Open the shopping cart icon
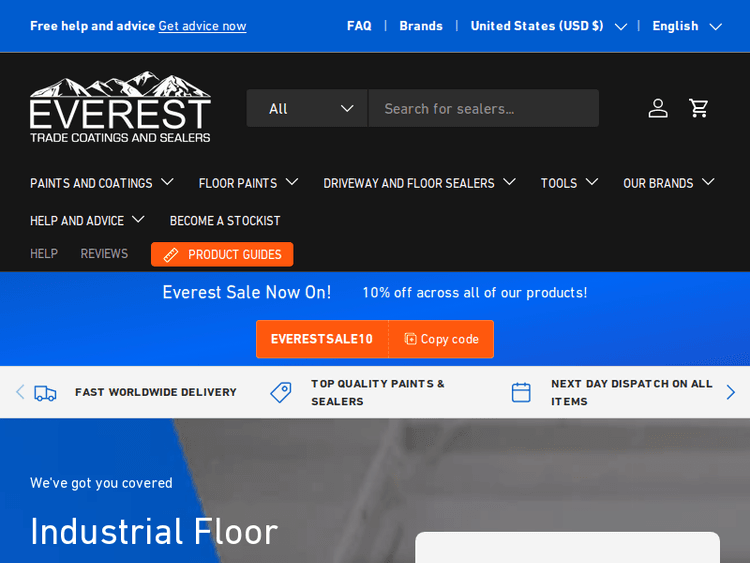 click(x=699, y=108)
